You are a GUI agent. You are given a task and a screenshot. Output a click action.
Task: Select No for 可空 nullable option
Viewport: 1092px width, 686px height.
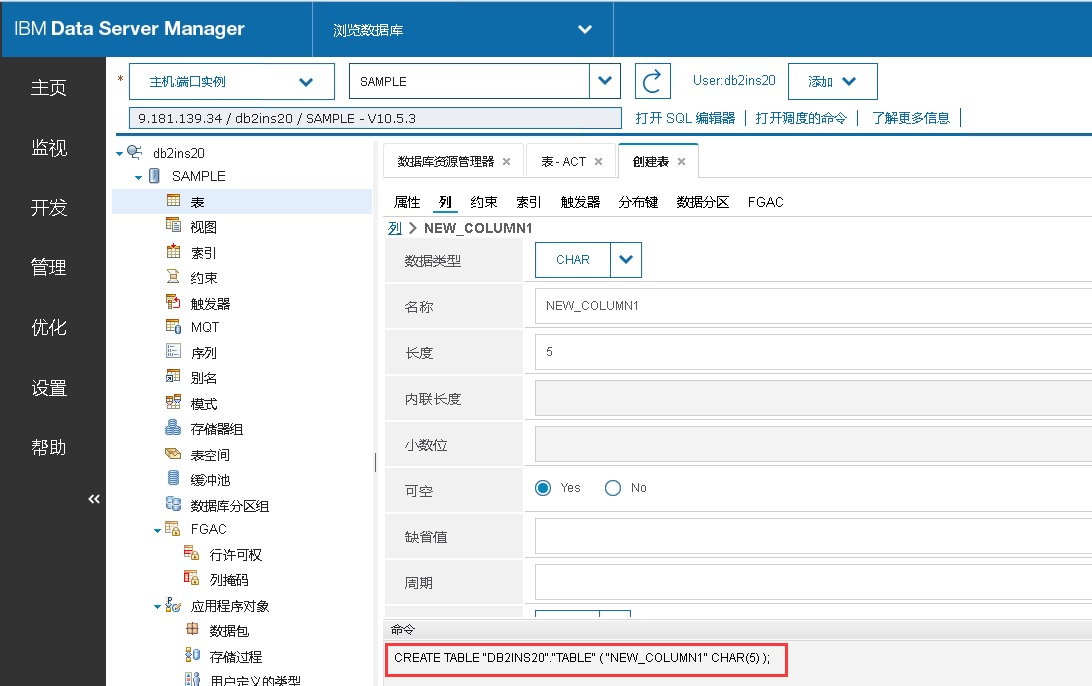(x=611, y=488)
